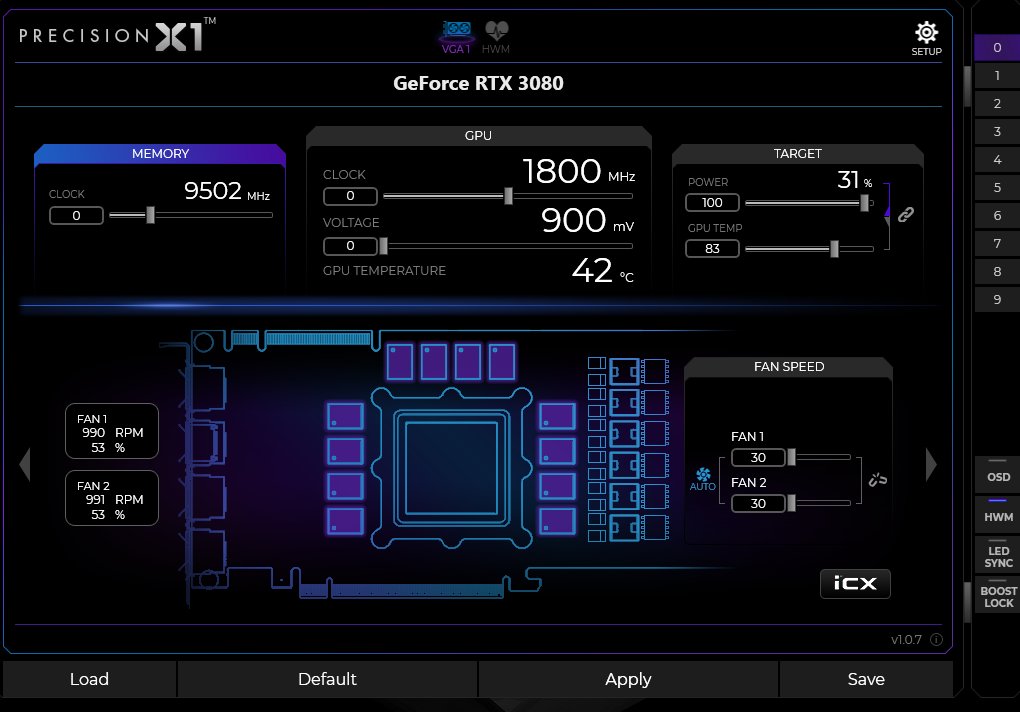Select profile slot 4
The height and width of the screenshot is (712, 1020).
[997, 159]
